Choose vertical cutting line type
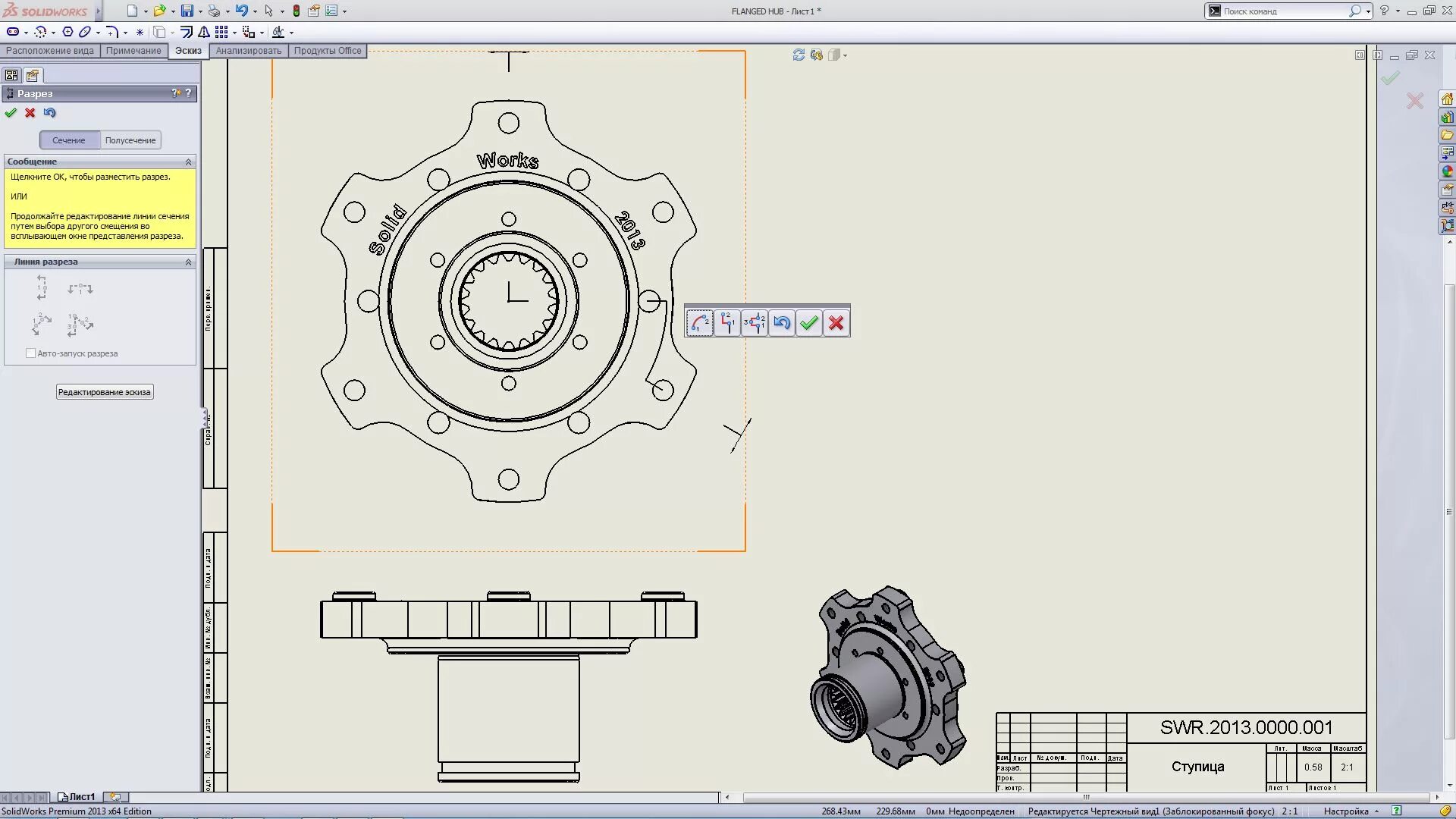The width and height of the screenshot is (1456, 819). (x=42, y=288)
